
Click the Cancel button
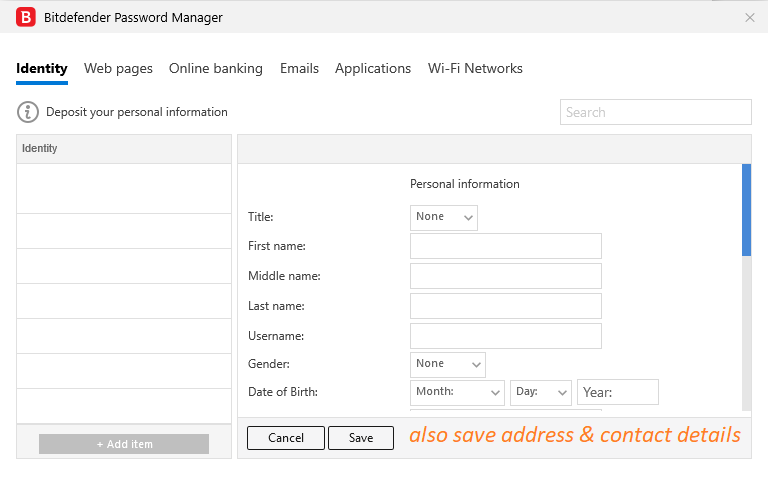(x=286, y=438)
